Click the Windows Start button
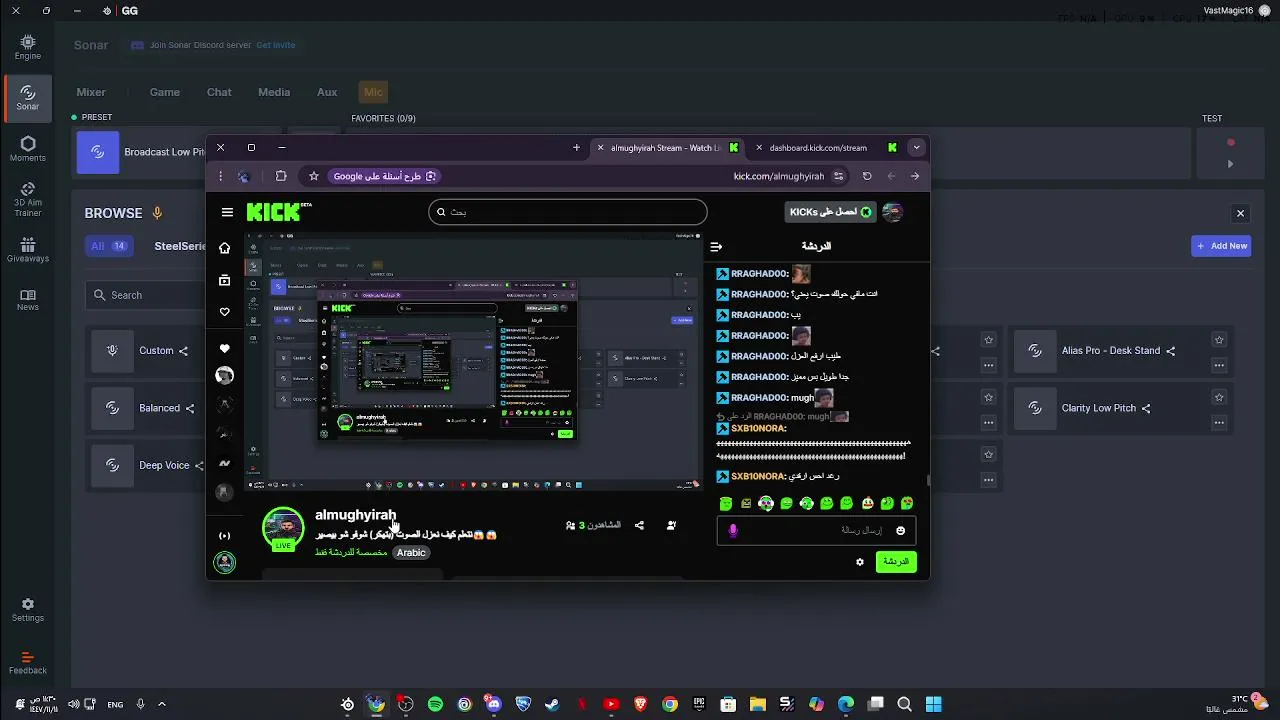The width and height of the screenshot is (1280, 720). [x=933, y=704]
